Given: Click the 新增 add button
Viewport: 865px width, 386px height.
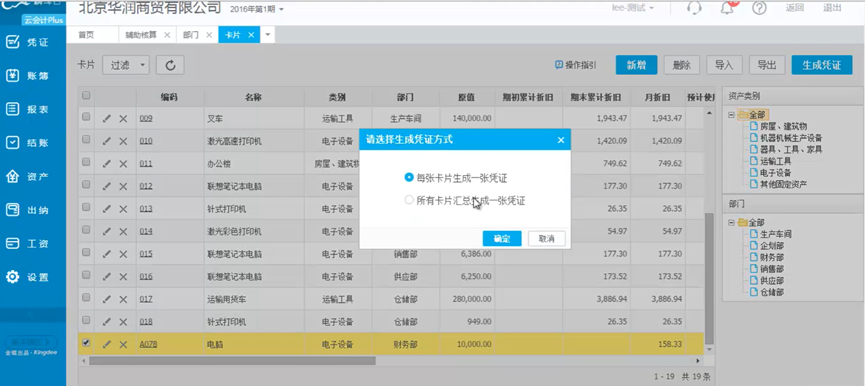Looking at the screenshot, I should 637,65.
